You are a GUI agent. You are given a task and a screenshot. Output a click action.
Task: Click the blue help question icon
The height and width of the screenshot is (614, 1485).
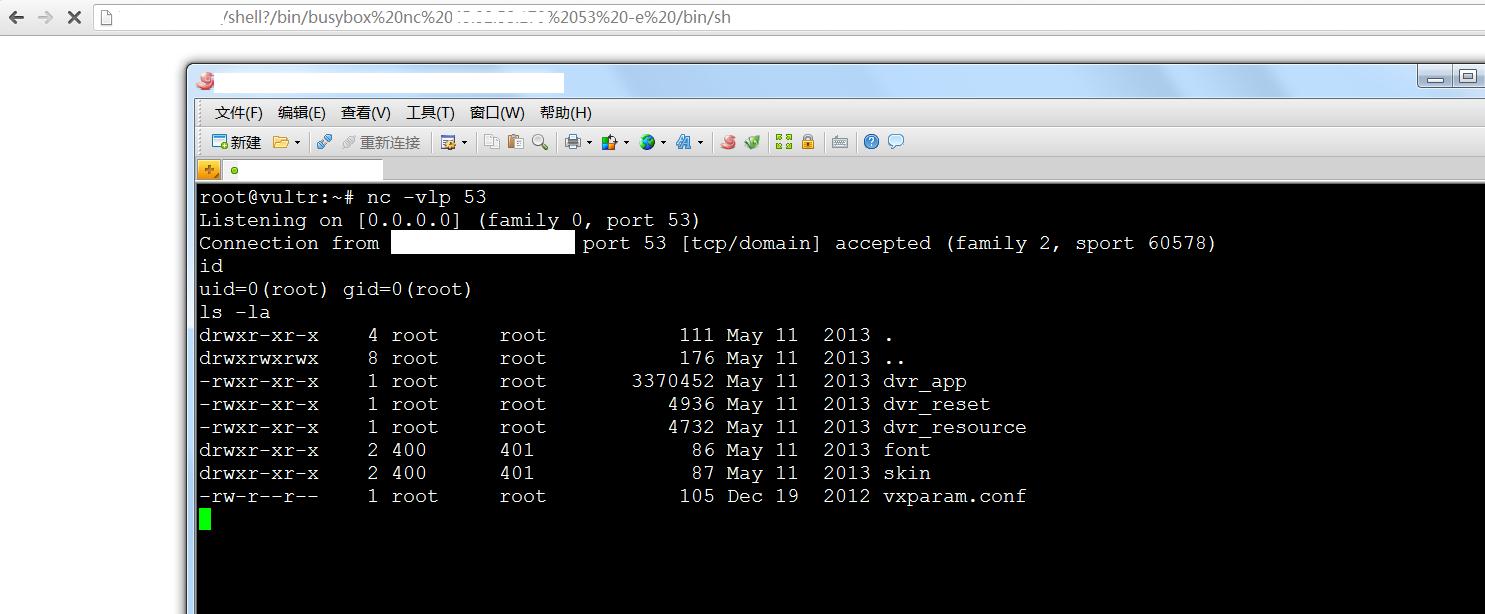(x=871, y=142)
